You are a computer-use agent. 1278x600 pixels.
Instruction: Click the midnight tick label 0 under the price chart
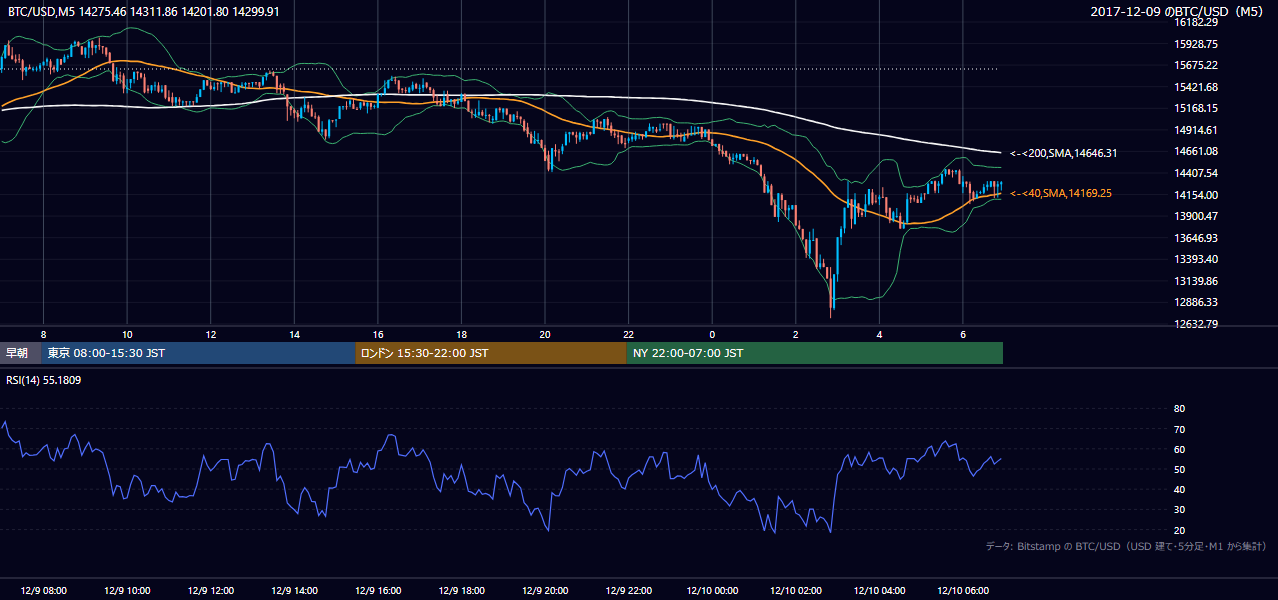pyautogui.click(x=712, y=334)
